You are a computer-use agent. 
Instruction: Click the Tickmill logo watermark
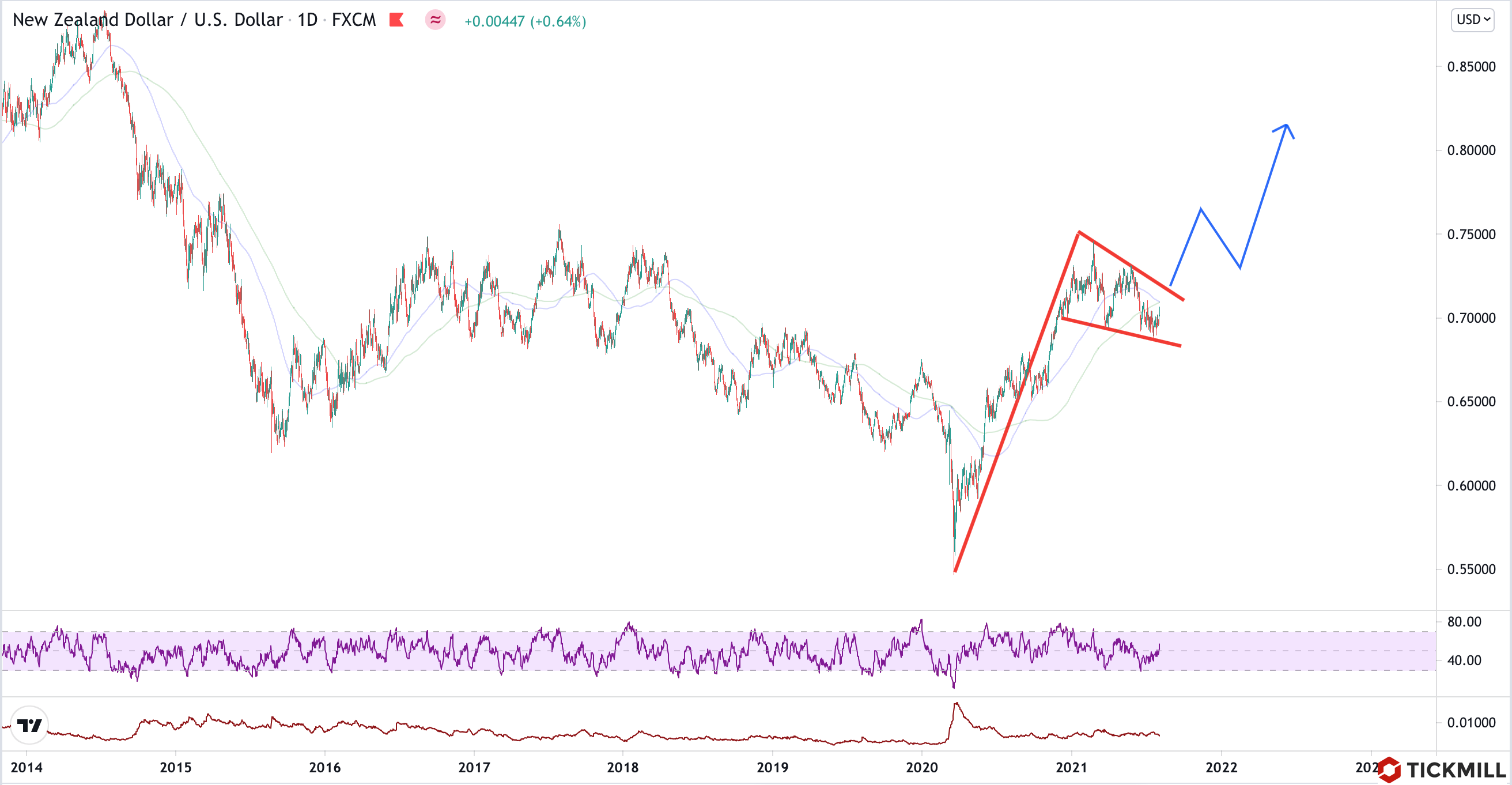point(1443,770)
